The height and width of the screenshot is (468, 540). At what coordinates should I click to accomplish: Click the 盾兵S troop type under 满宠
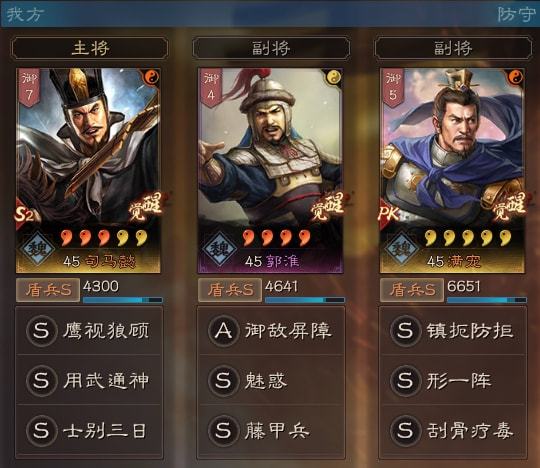(412, 290)
